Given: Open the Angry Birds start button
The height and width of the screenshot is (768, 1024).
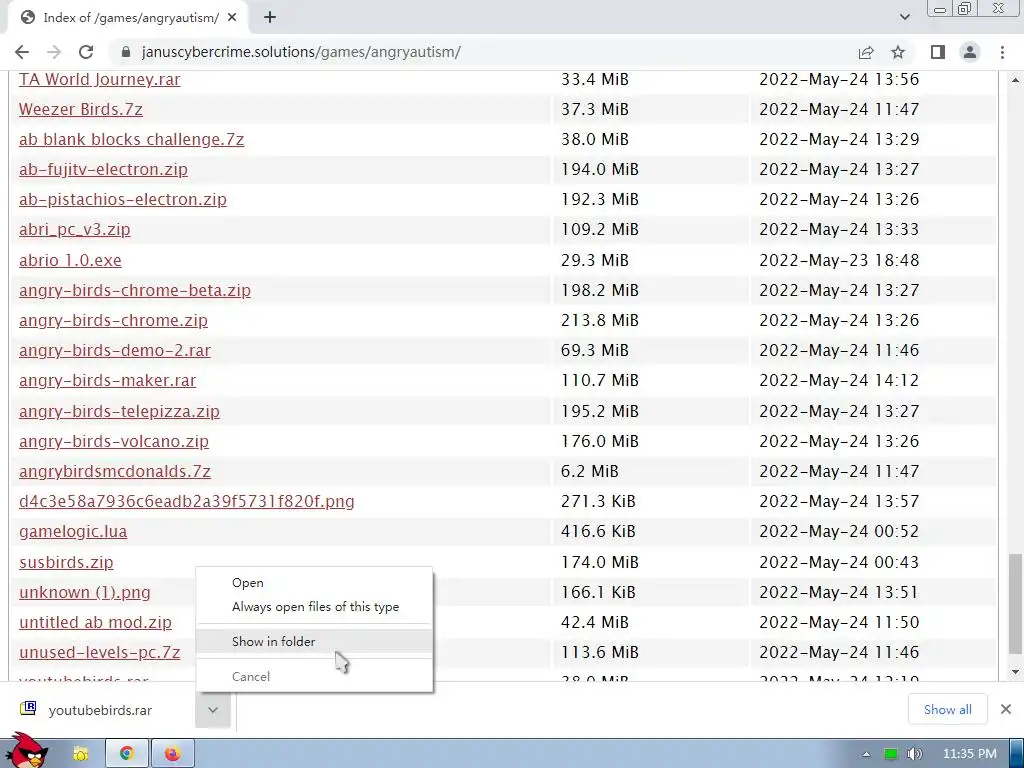Looking at the screenshot, I should [26, 750].
